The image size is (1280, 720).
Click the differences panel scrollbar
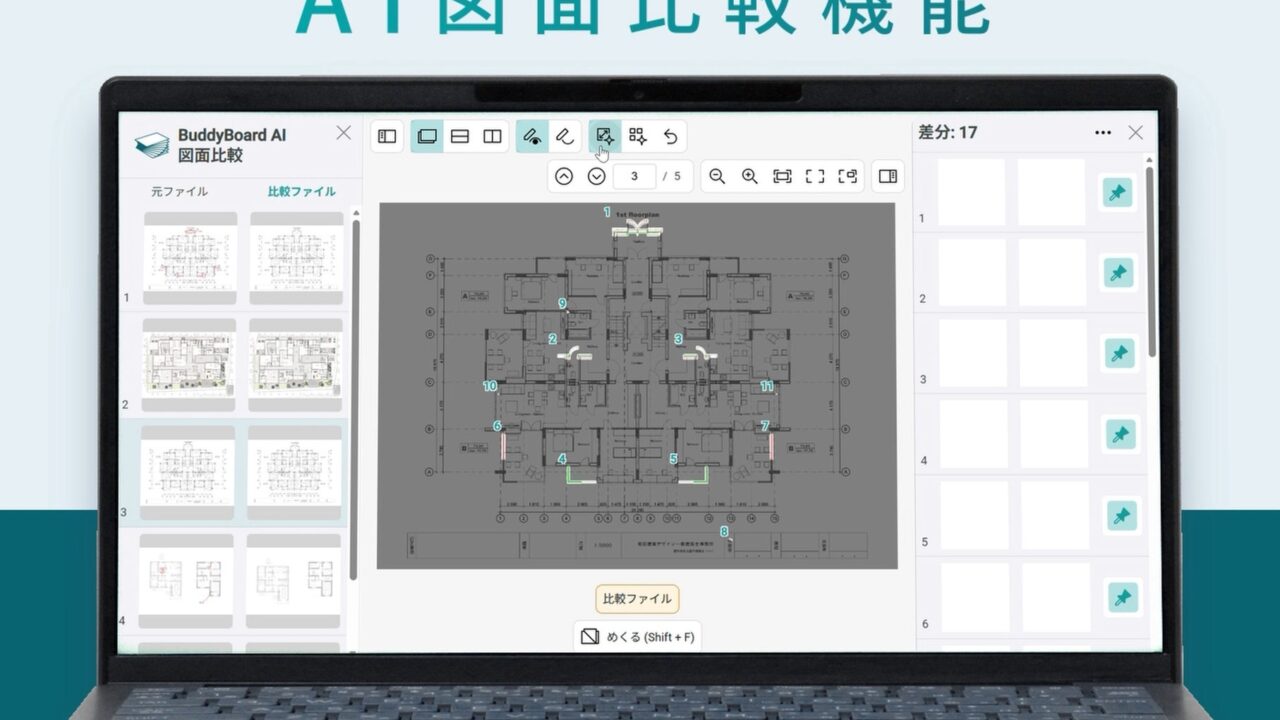(x=1149, y=262)
